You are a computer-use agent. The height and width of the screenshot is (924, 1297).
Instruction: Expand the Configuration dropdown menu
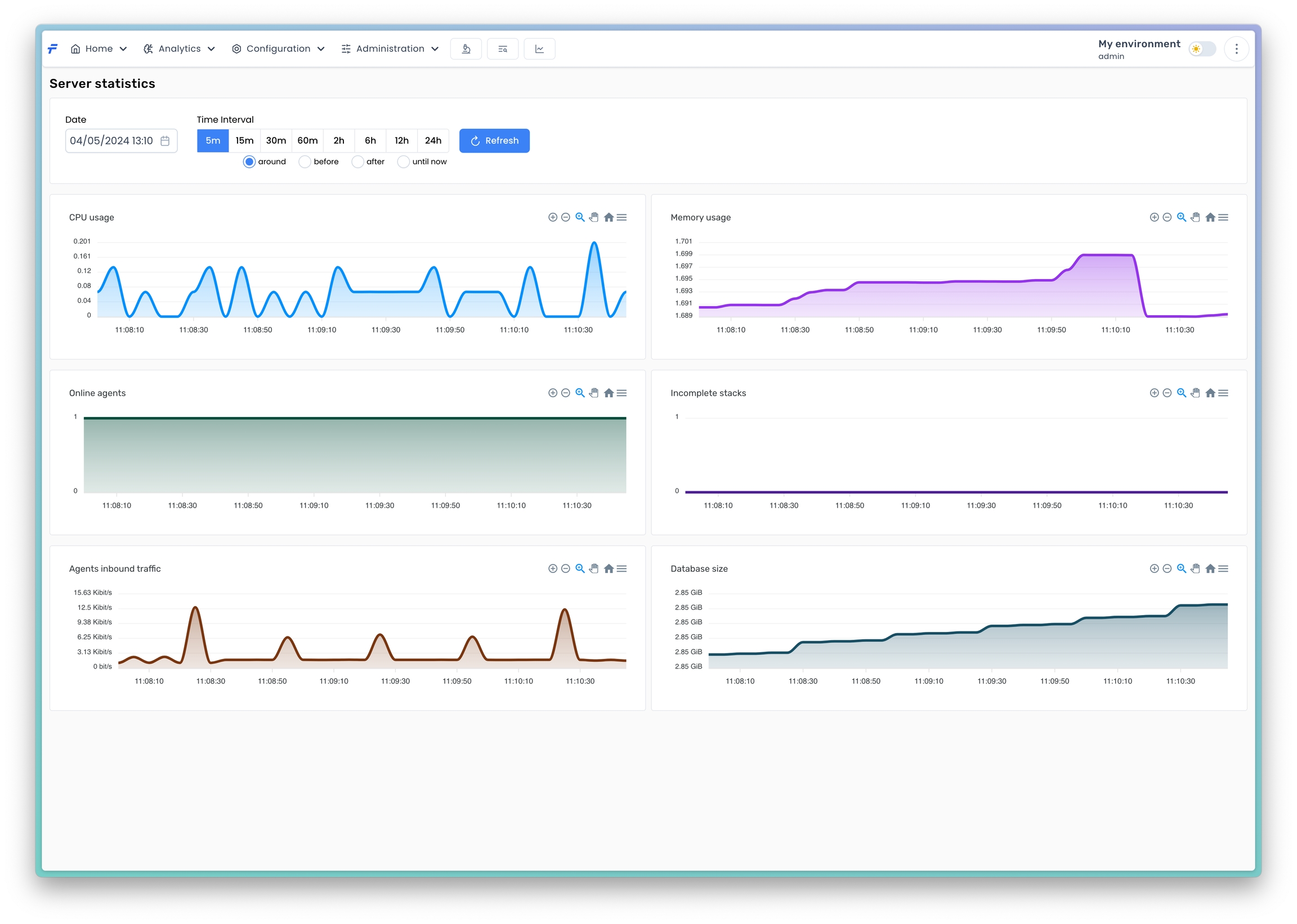pos(278,49)
